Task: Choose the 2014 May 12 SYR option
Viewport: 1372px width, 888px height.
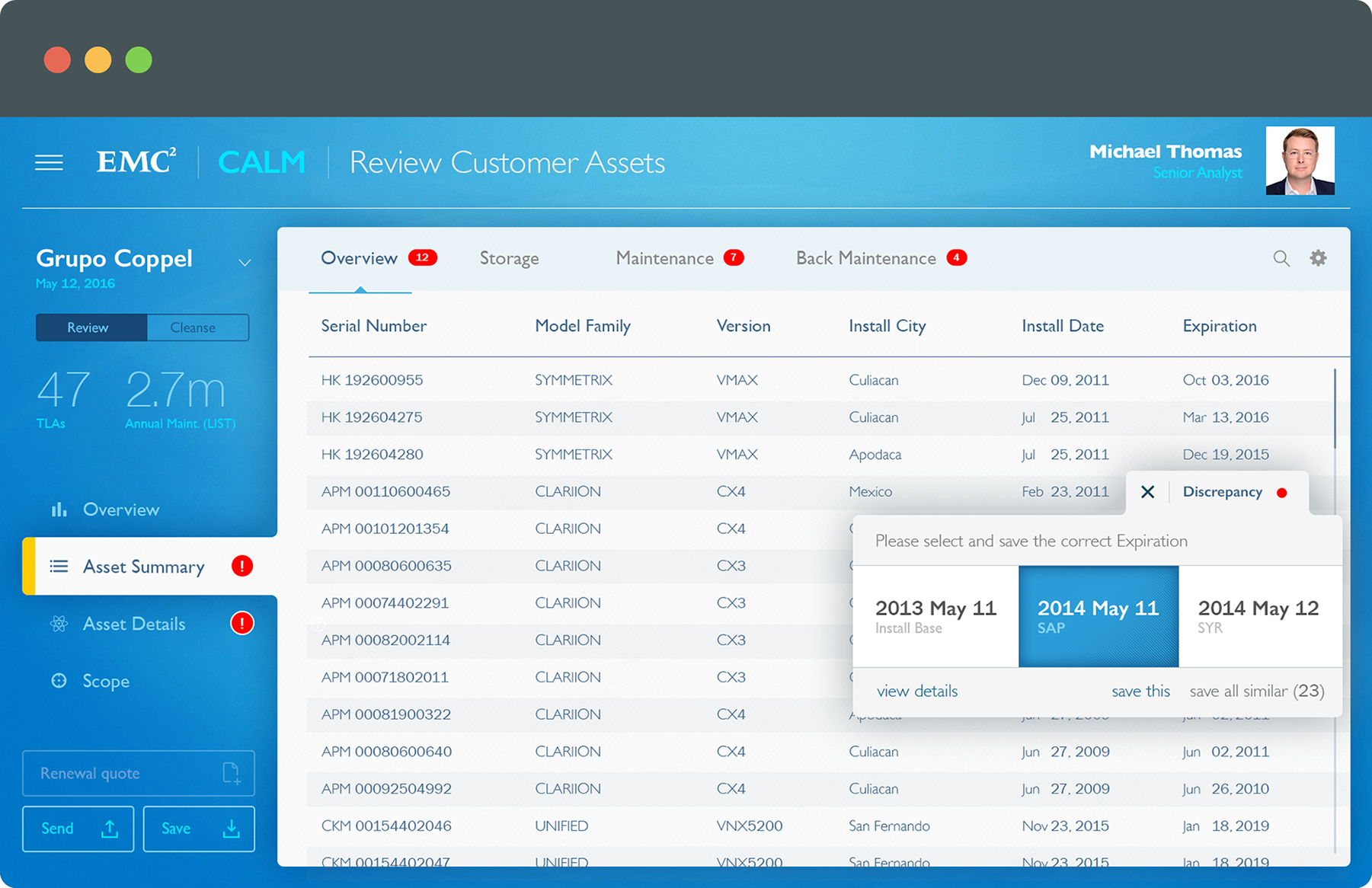Action: tap(1258, 616)
